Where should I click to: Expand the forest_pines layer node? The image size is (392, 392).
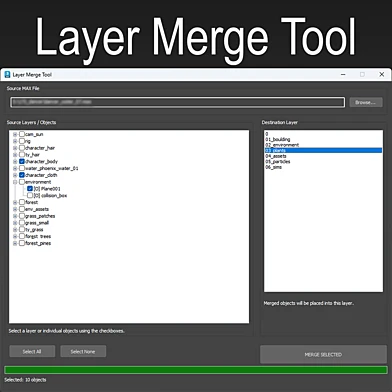click(x=15, y=243)
